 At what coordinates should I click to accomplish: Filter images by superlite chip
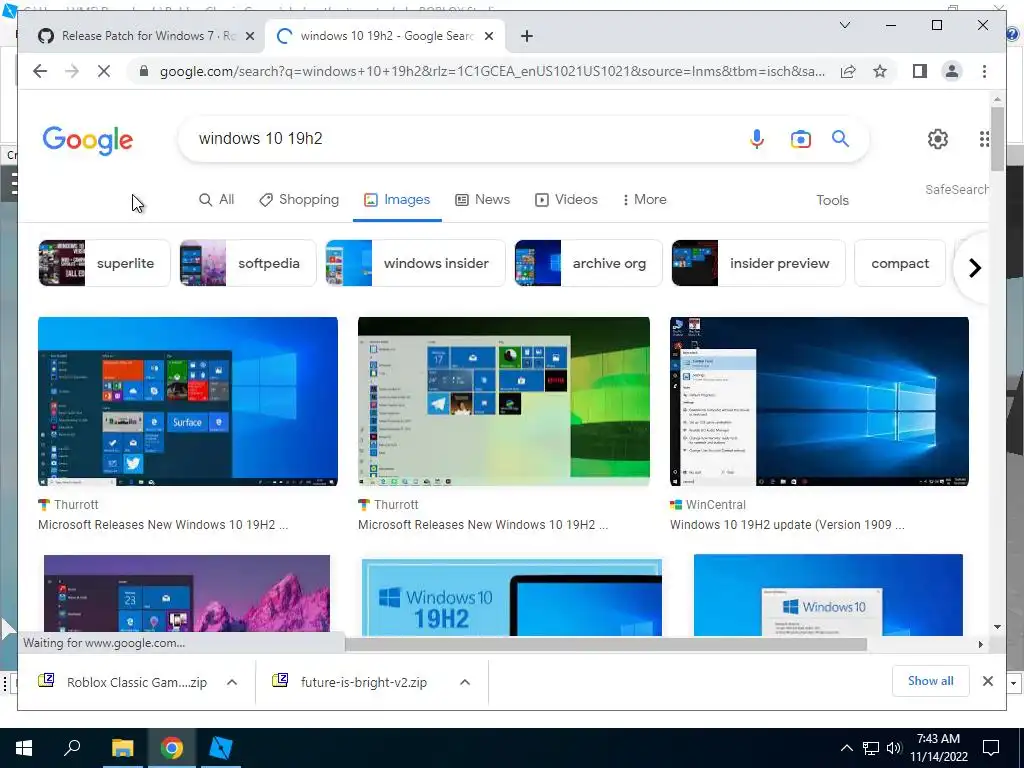click(104, 263)
